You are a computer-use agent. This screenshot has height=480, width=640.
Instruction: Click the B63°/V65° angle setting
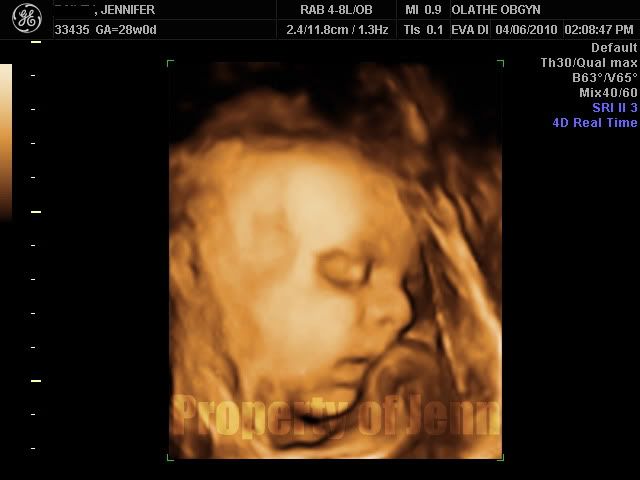pos(604,78)
